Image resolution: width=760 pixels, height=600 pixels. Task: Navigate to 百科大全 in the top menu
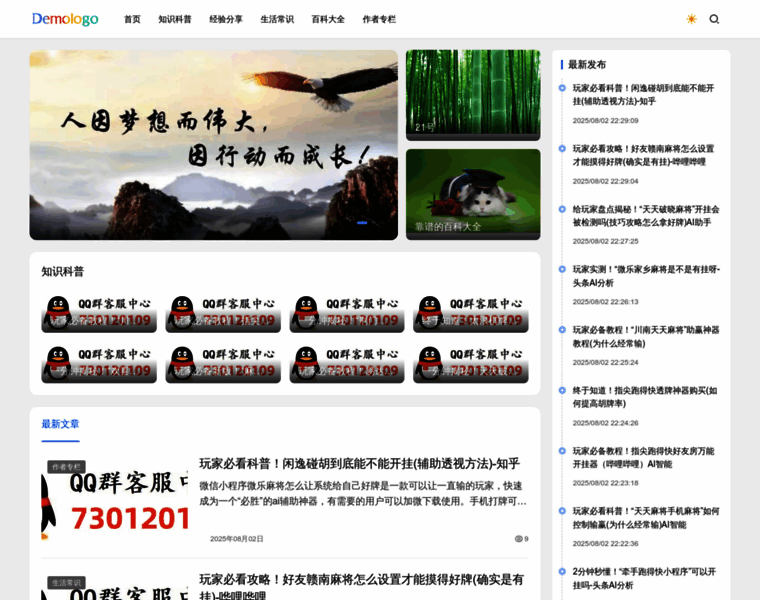coord(328,19)
